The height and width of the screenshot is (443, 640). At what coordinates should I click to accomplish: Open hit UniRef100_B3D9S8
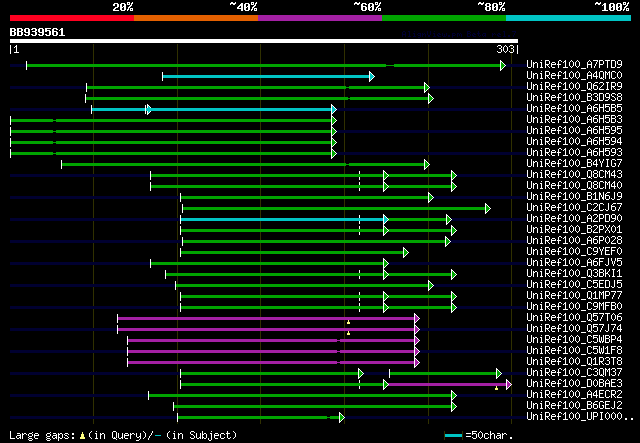pos(574,97)
